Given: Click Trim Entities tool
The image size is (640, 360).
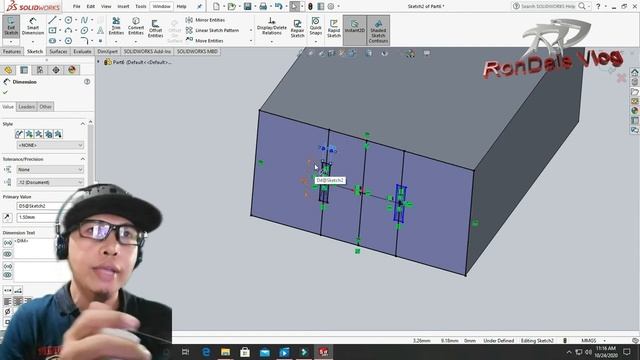Looking at the screenshot, I should click(x=116, y=26).
